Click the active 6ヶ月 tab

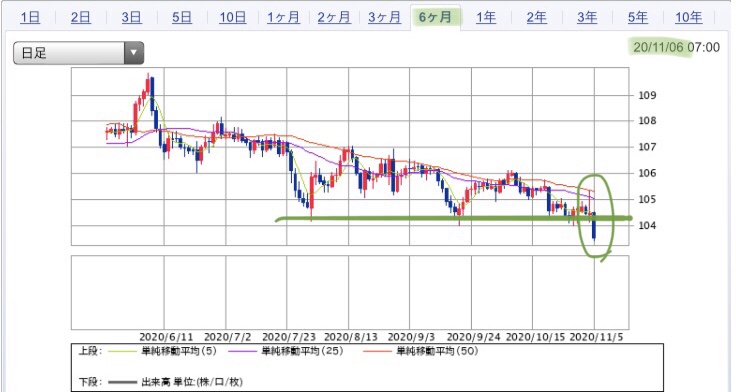click(435, 17)
